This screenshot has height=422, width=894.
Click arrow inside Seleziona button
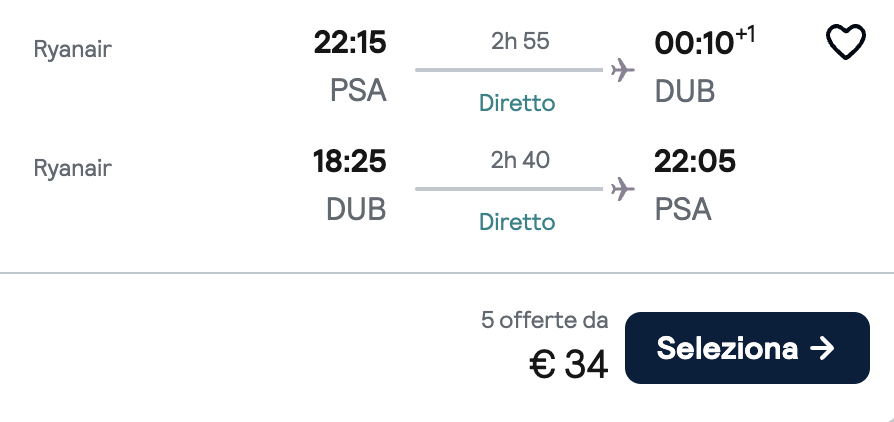click(x=822, y=348)
